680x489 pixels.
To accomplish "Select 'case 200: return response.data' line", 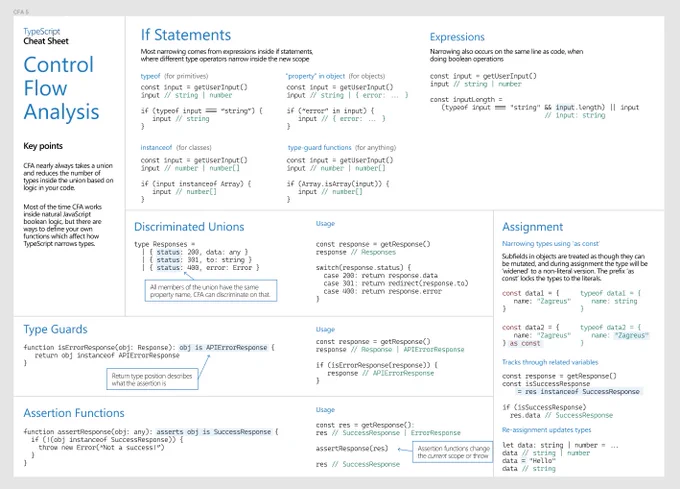I will (x=380, y=276).
